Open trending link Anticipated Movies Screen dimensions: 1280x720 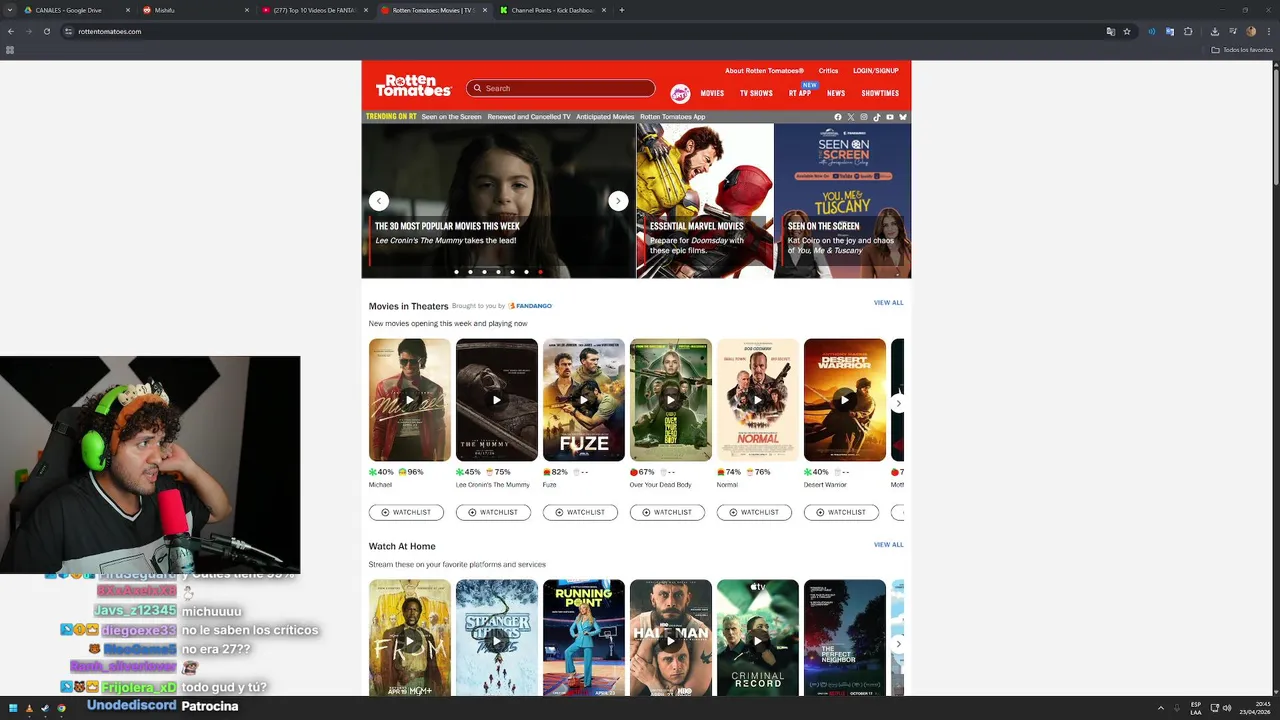pyautogui.click(x=605, y=117)
